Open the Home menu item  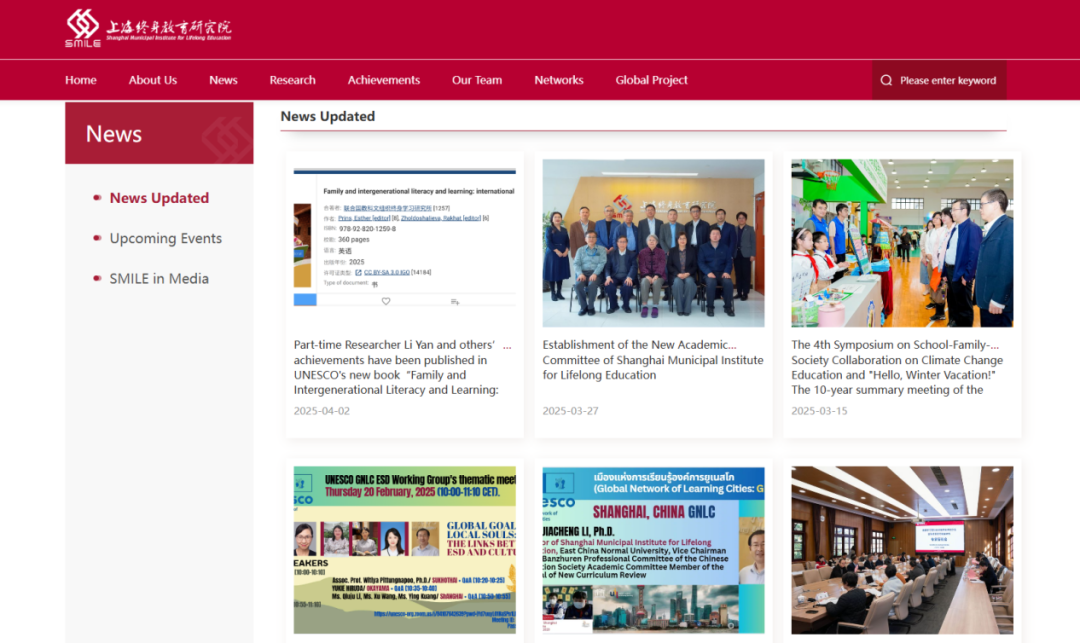pyautogui.click(x=81, y=80)
